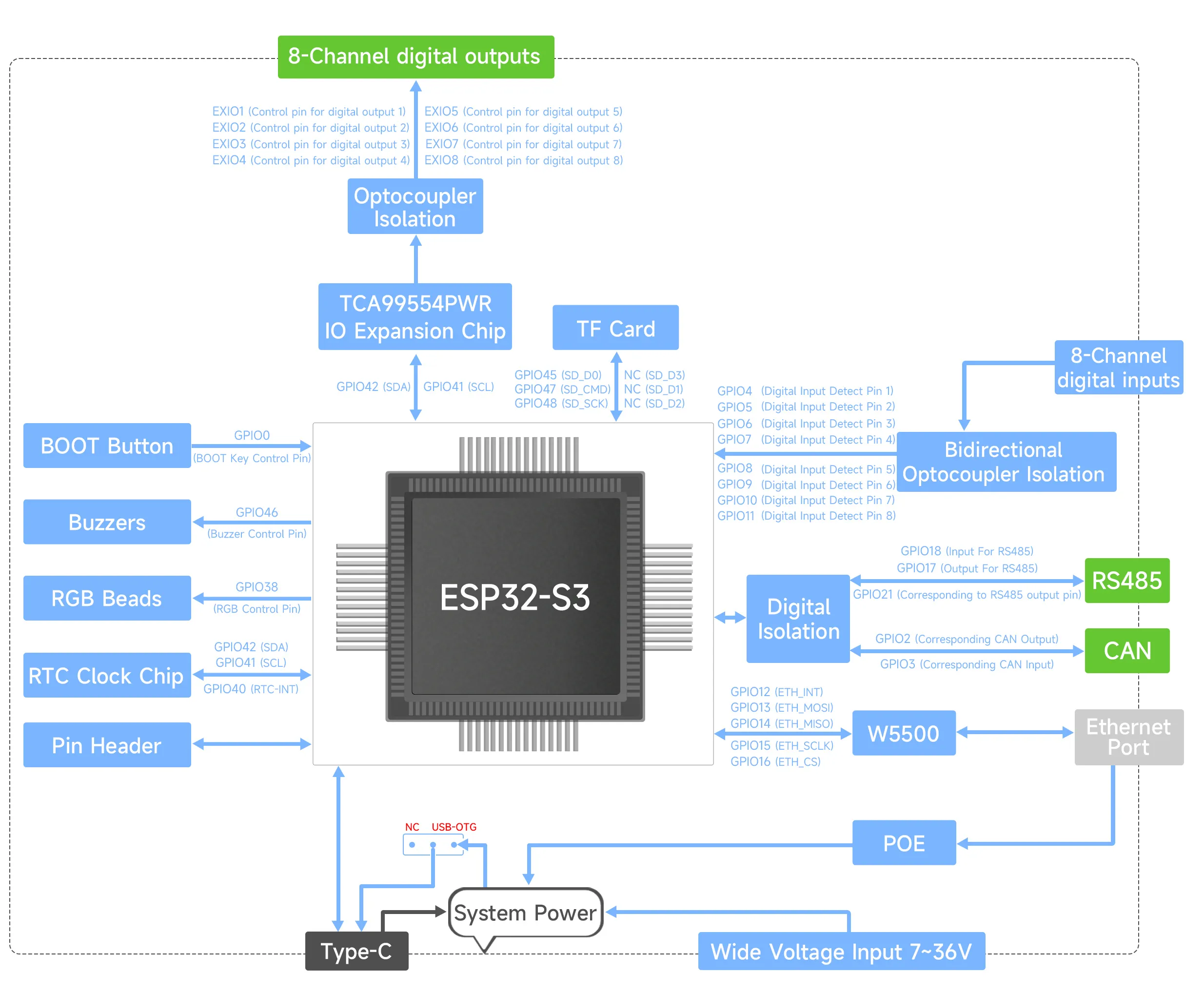Click the GPIO0 label text
The height and width of the screenshot is (992, 1204).
[252, 435]
